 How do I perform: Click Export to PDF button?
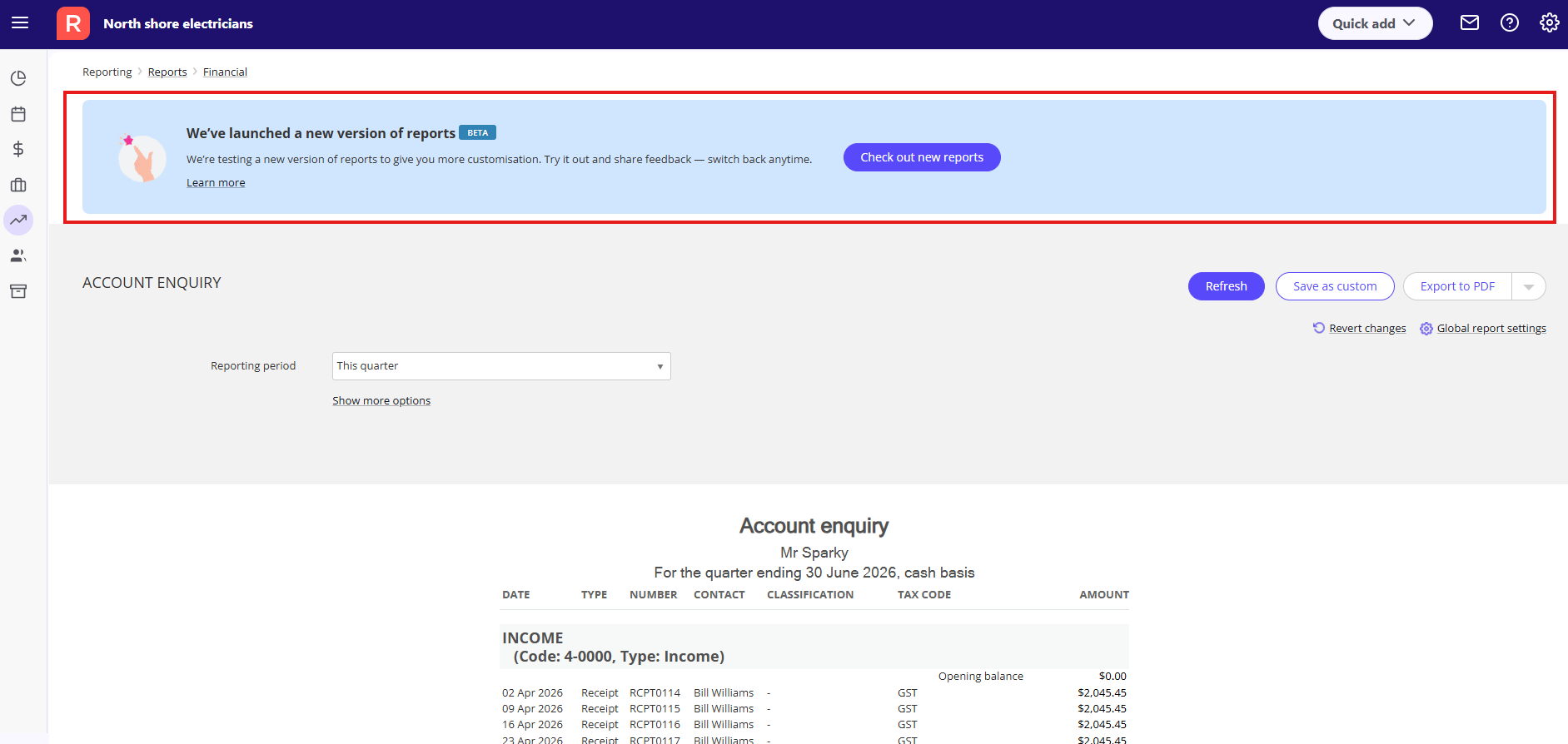[1457, 286]
